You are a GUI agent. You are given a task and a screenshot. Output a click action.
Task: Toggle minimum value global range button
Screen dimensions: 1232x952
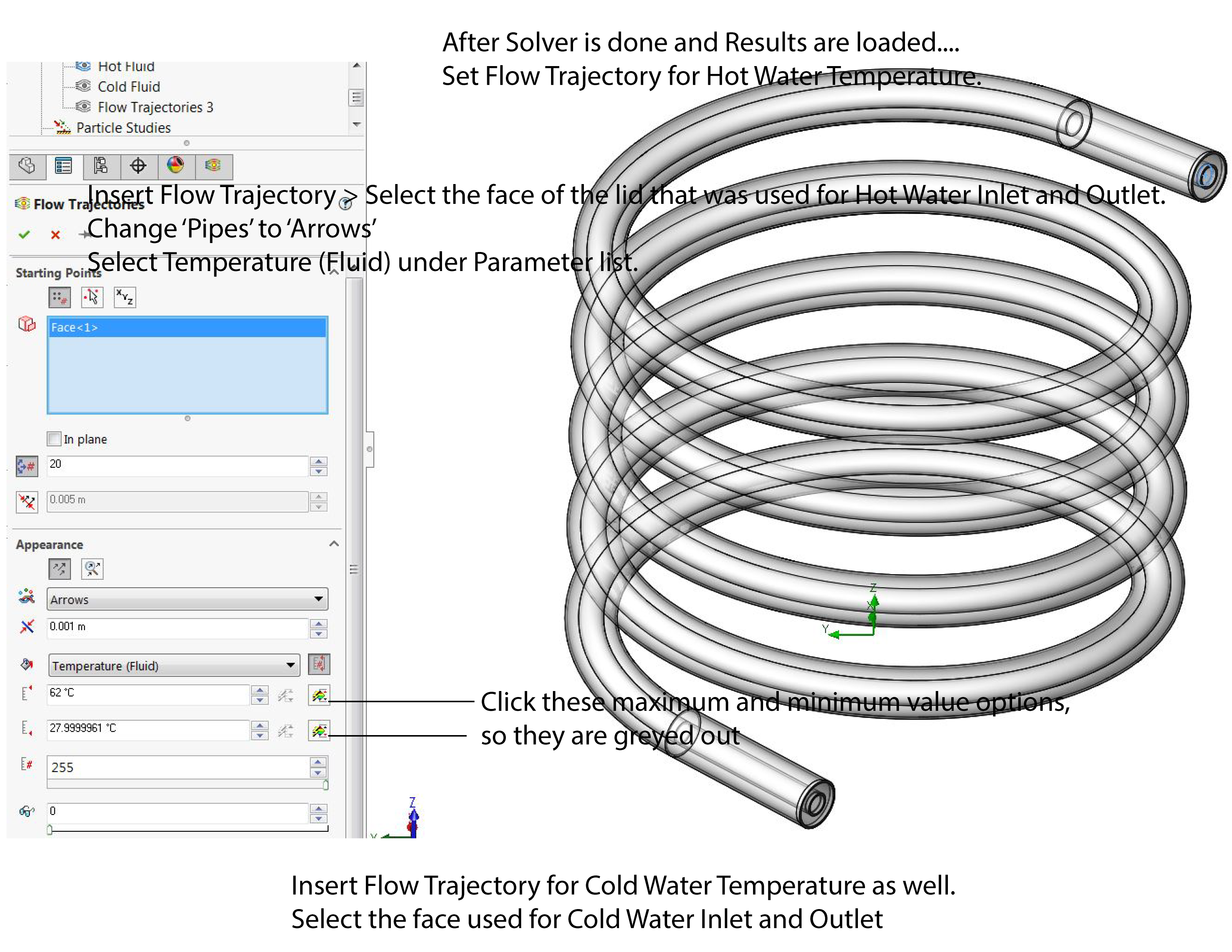pyautogui.click(x=319, y=731)
